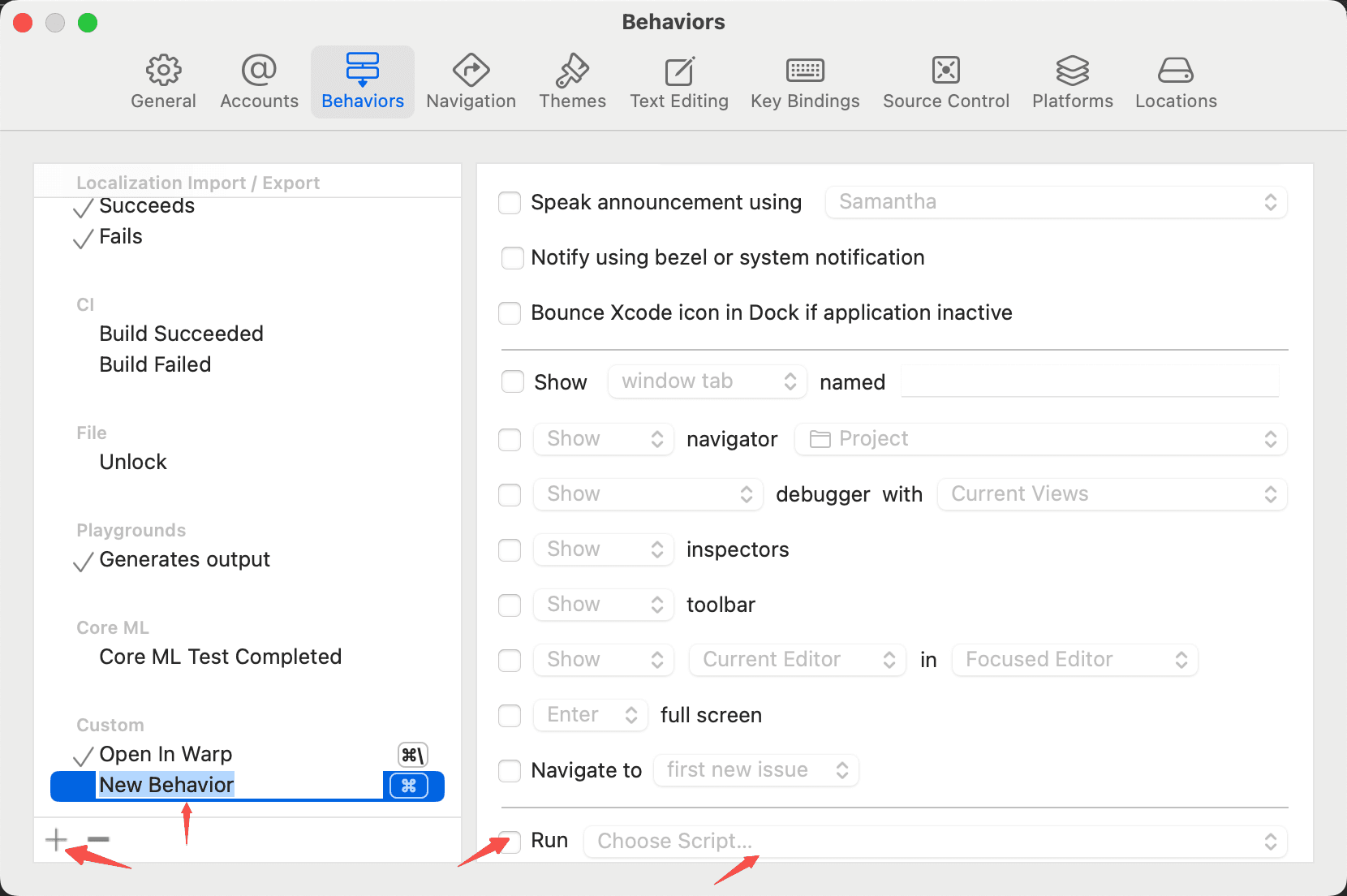Toggle Bounce Xcode icon in Dock checkbox
The height and width of the screenshot is (896, 1347).
[x=510, y=312]
